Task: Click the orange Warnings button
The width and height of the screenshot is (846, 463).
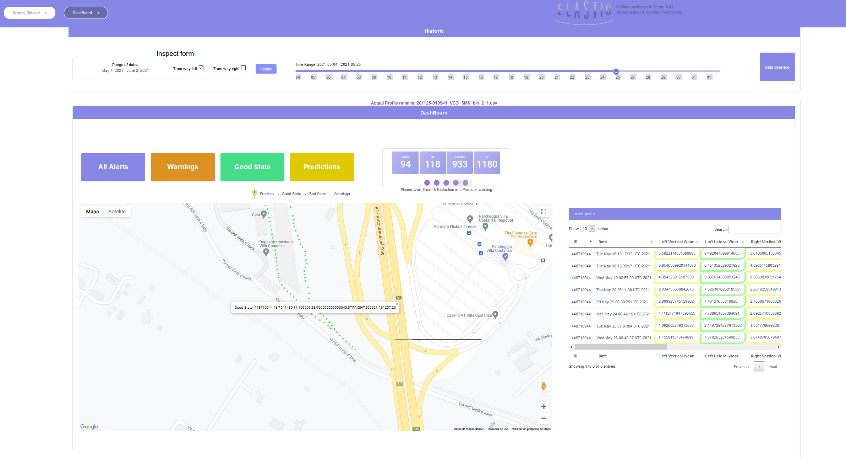Action: click(x=182, y=167)
